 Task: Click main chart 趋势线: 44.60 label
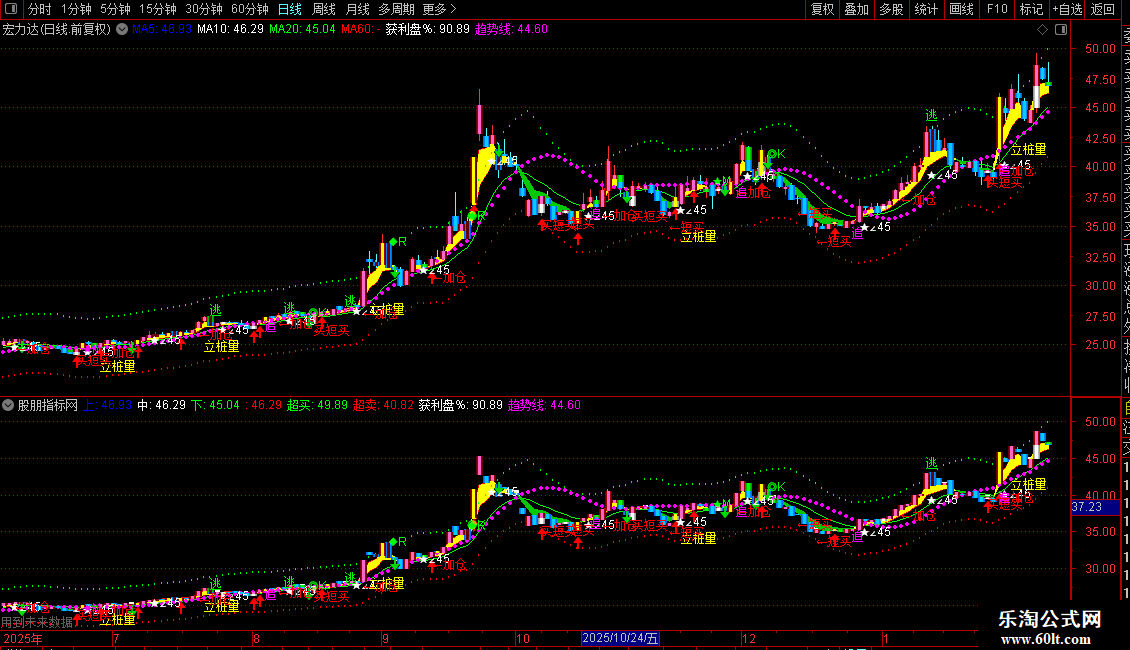[x=511, y=29]
